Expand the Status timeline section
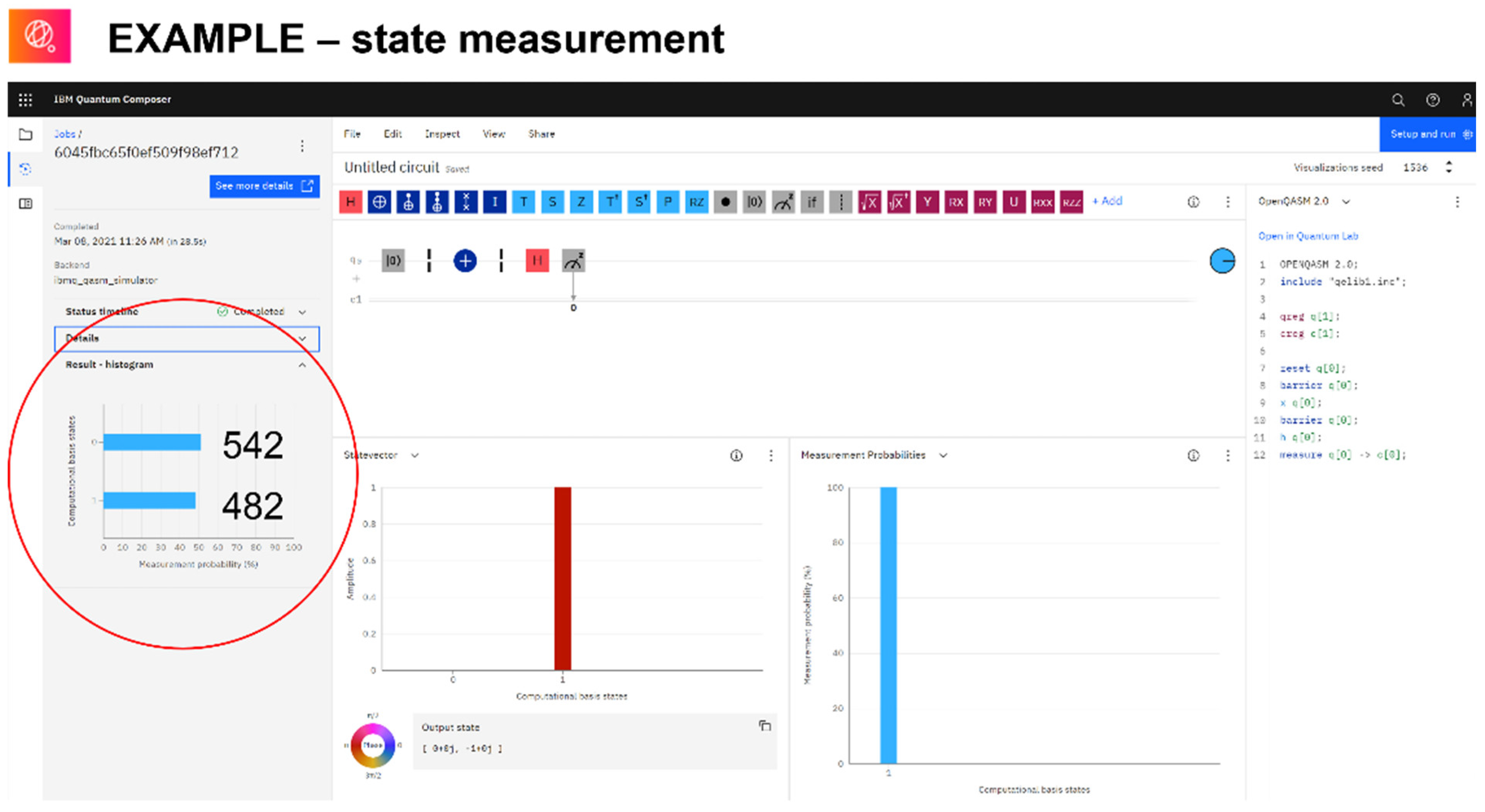Screen dimensions: 1485x812 302,312
